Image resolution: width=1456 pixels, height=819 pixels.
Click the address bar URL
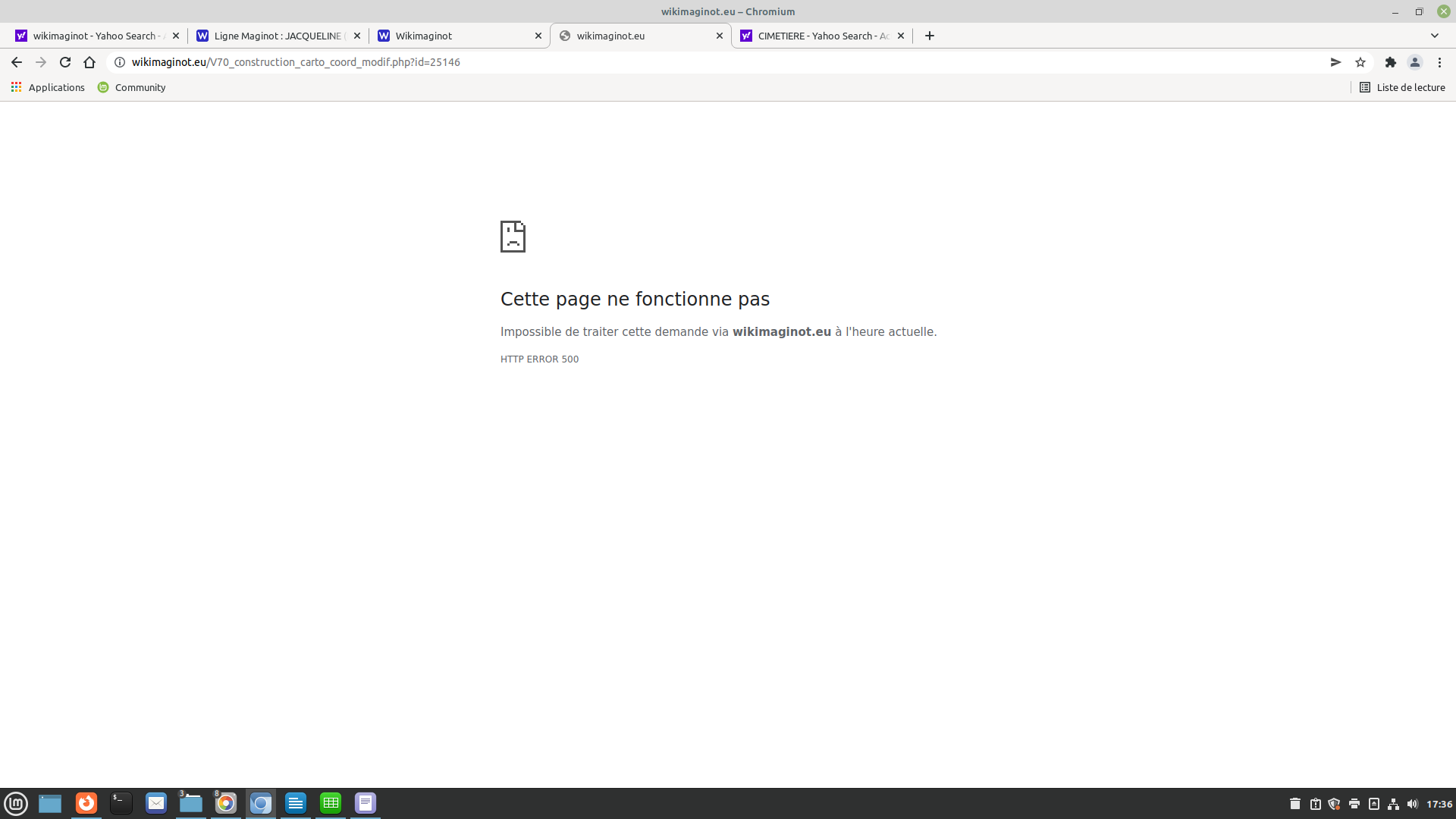click(296, 62)
